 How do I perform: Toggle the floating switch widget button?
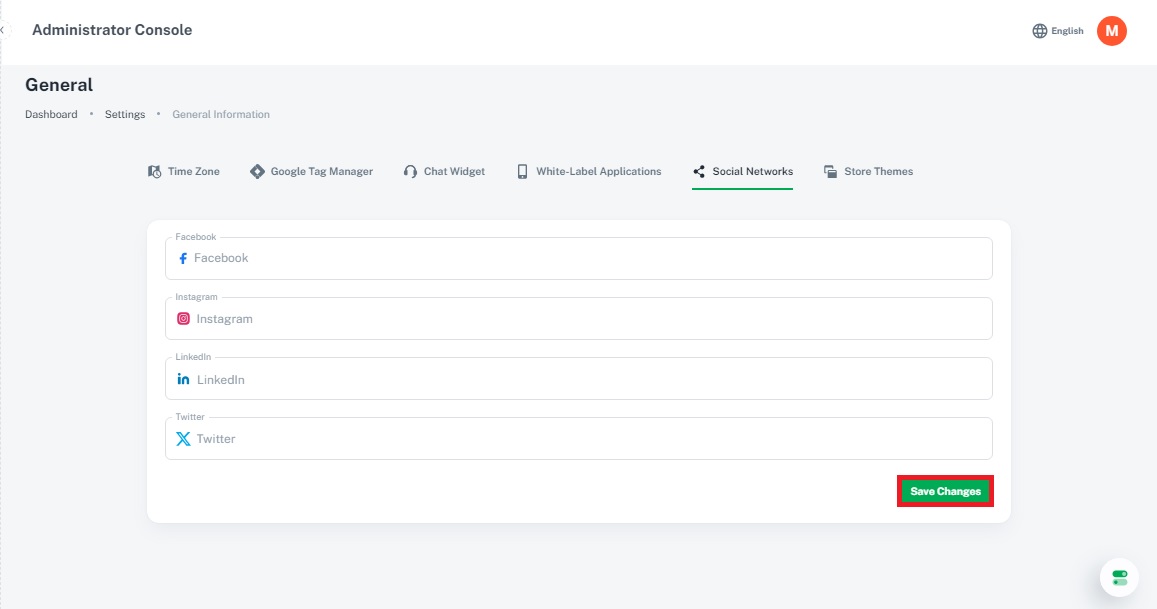click(x=1119, y=577)
